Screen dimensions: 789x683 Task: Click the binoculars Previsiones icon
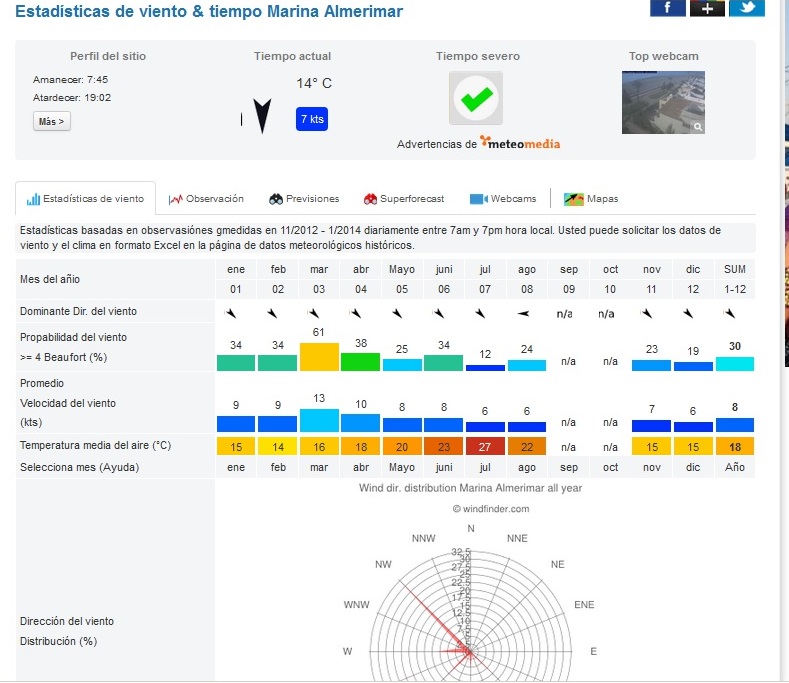click(x=276, y=199)
